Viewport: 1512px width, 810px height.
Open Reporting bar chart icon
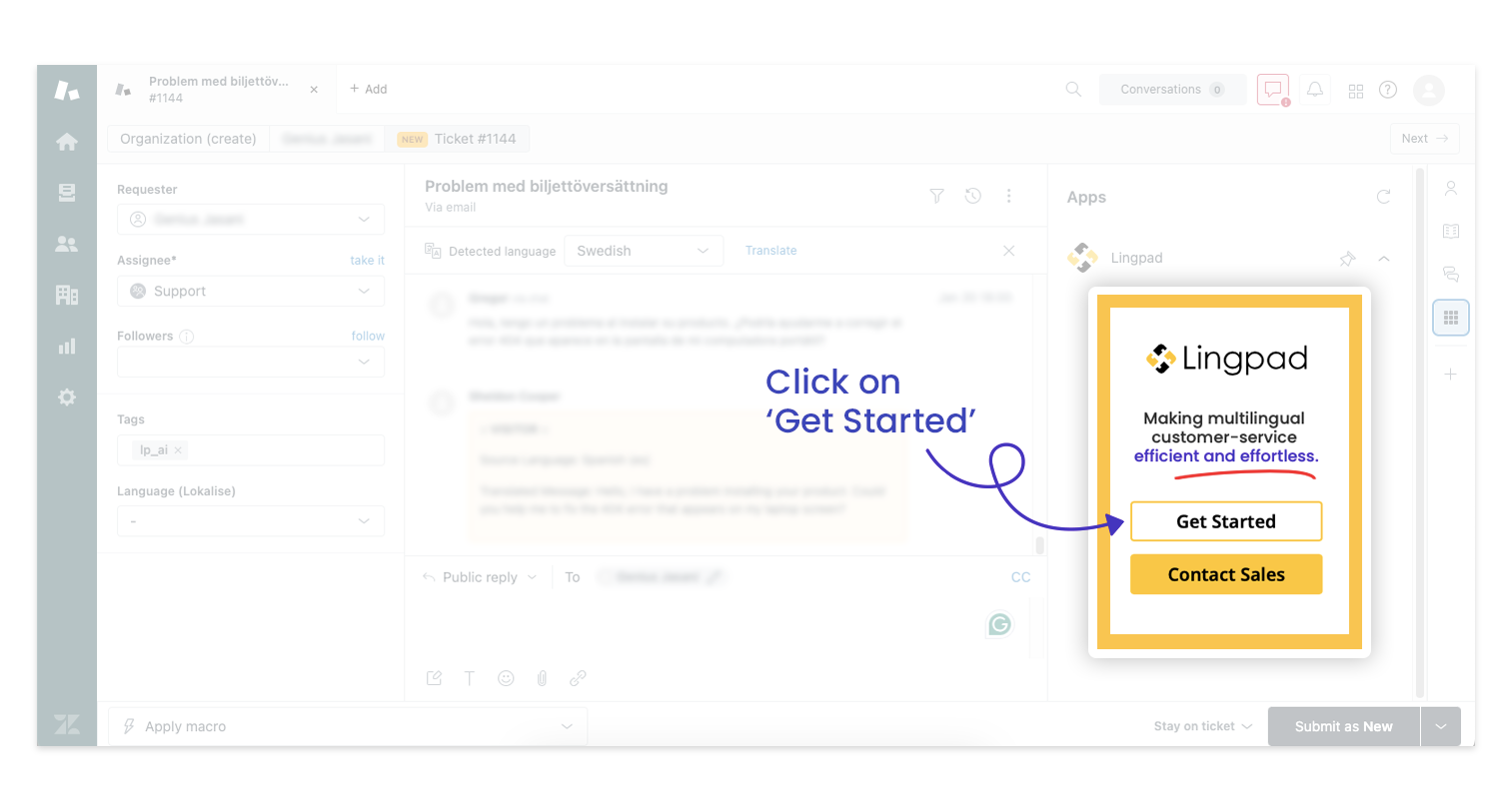[67, 347]
